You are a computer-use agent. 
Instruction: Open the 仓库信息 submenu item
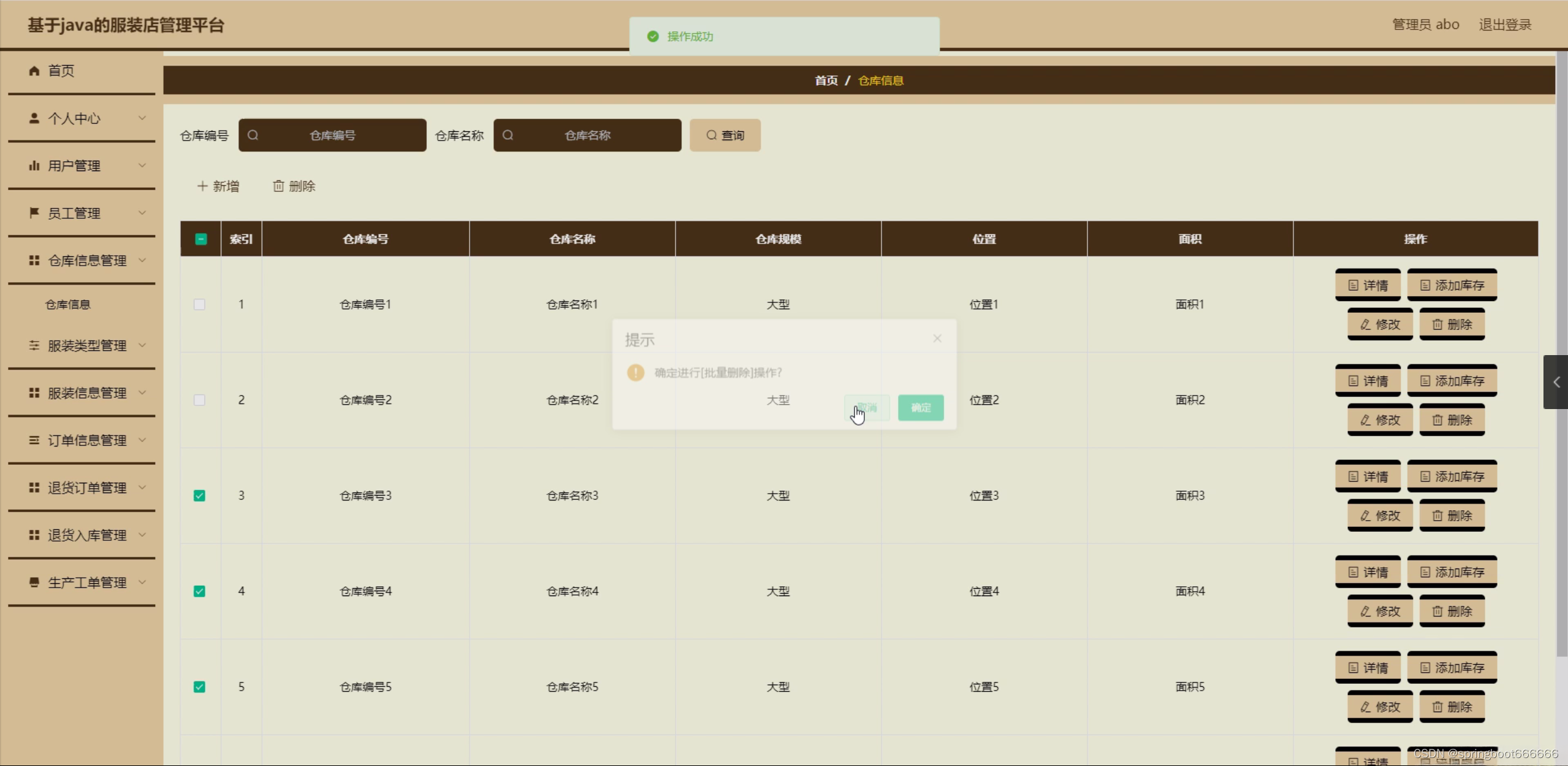[x=68, y=304]
